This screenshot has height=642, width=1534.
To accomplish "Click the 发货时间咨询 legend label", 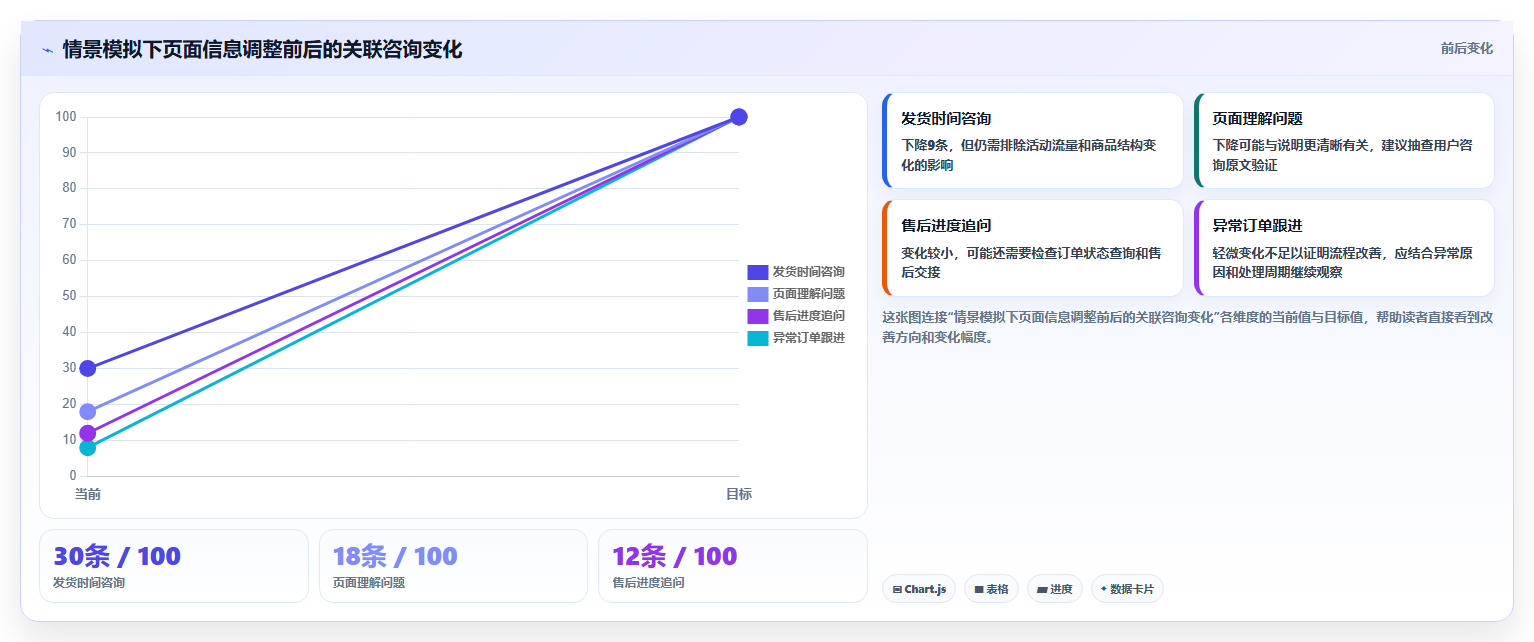I will [x=809, y=272].
